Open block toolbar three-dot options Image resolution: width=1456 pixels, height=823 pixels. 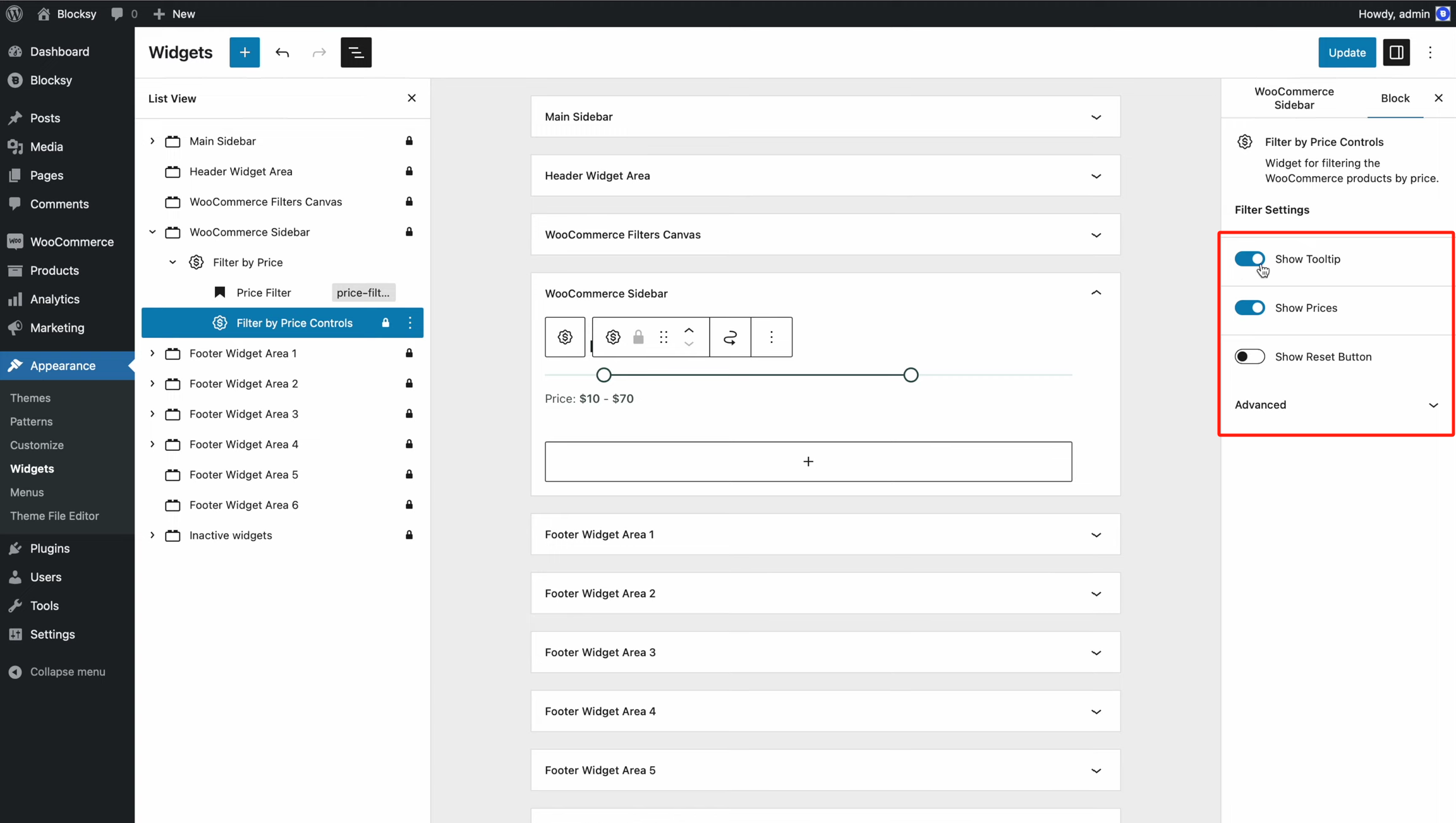pyautogui.click(x=771, y=337)
